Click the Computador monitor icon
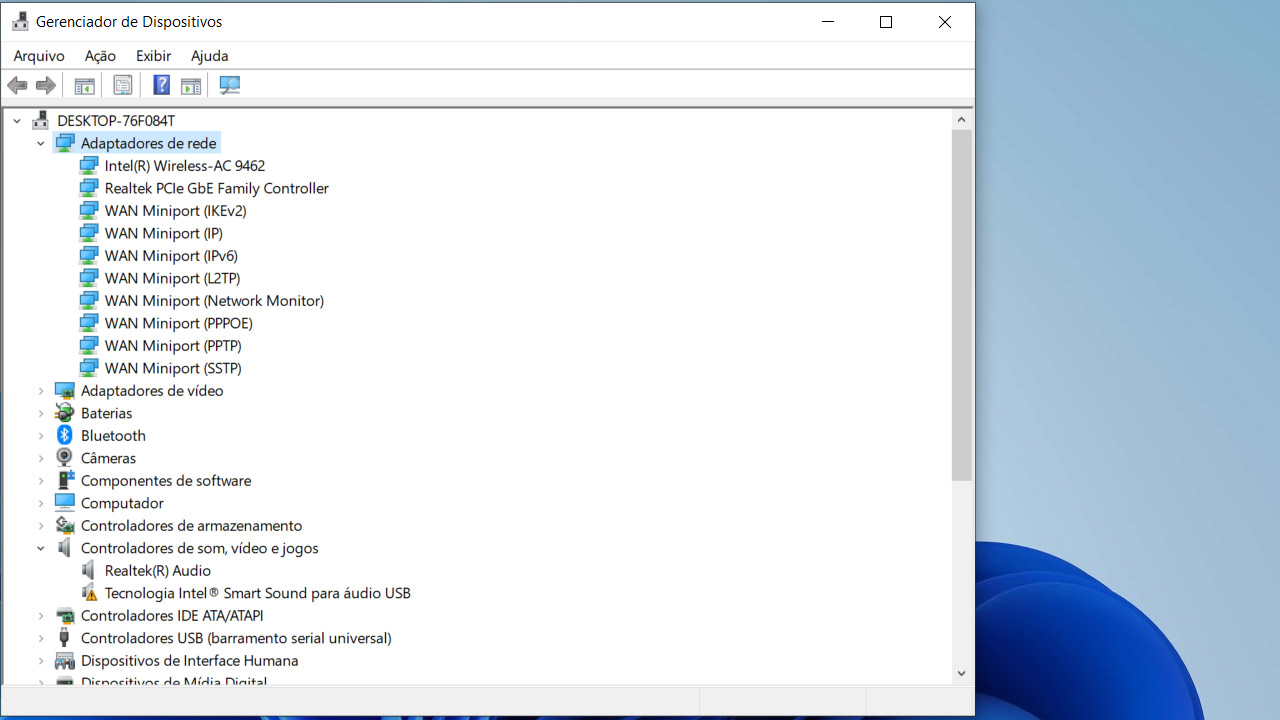This screenshot has width=1280, height=720. coord(65,503)
